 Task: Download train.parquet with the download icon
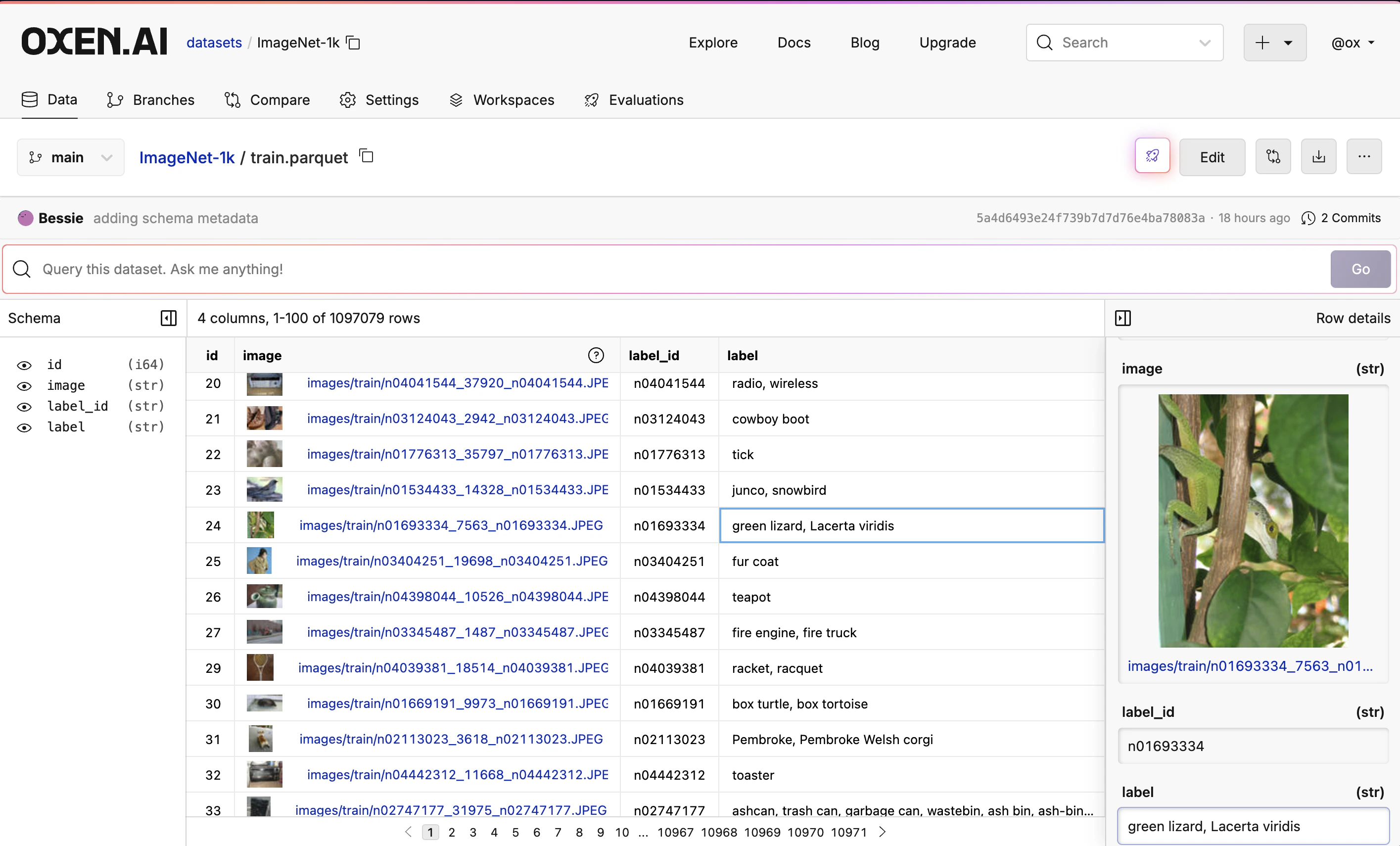tap(1318, 156)
